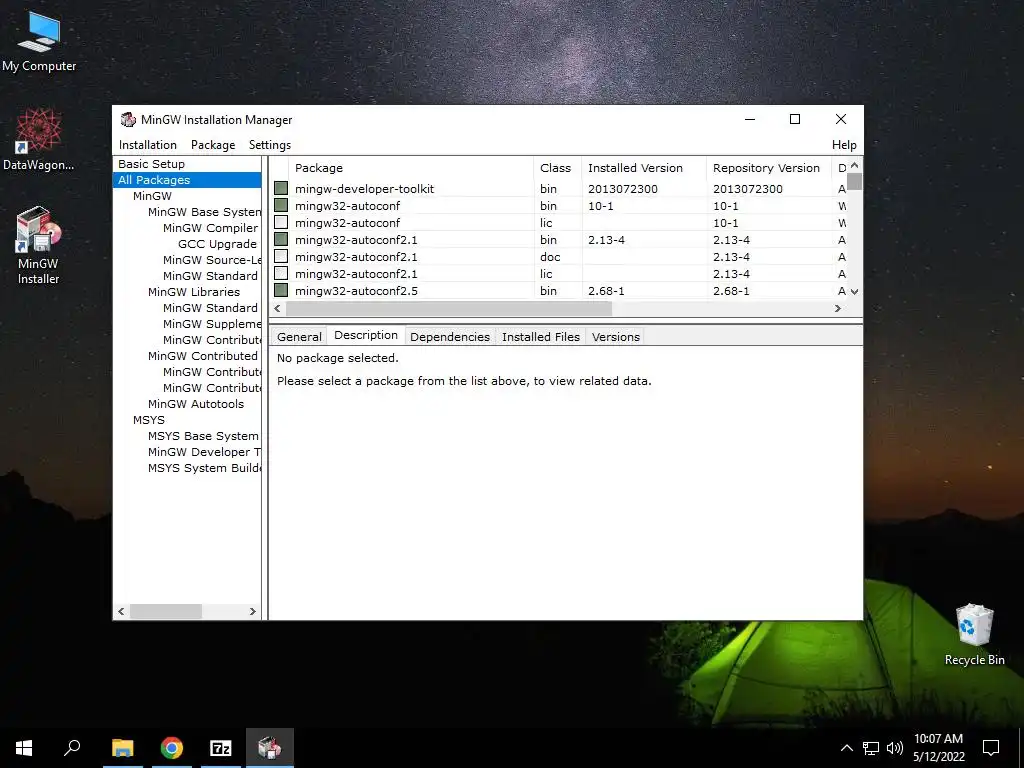1024x768 pixels.
Task: Select MinGW Suppleme tree item
Action: (212, 324)
